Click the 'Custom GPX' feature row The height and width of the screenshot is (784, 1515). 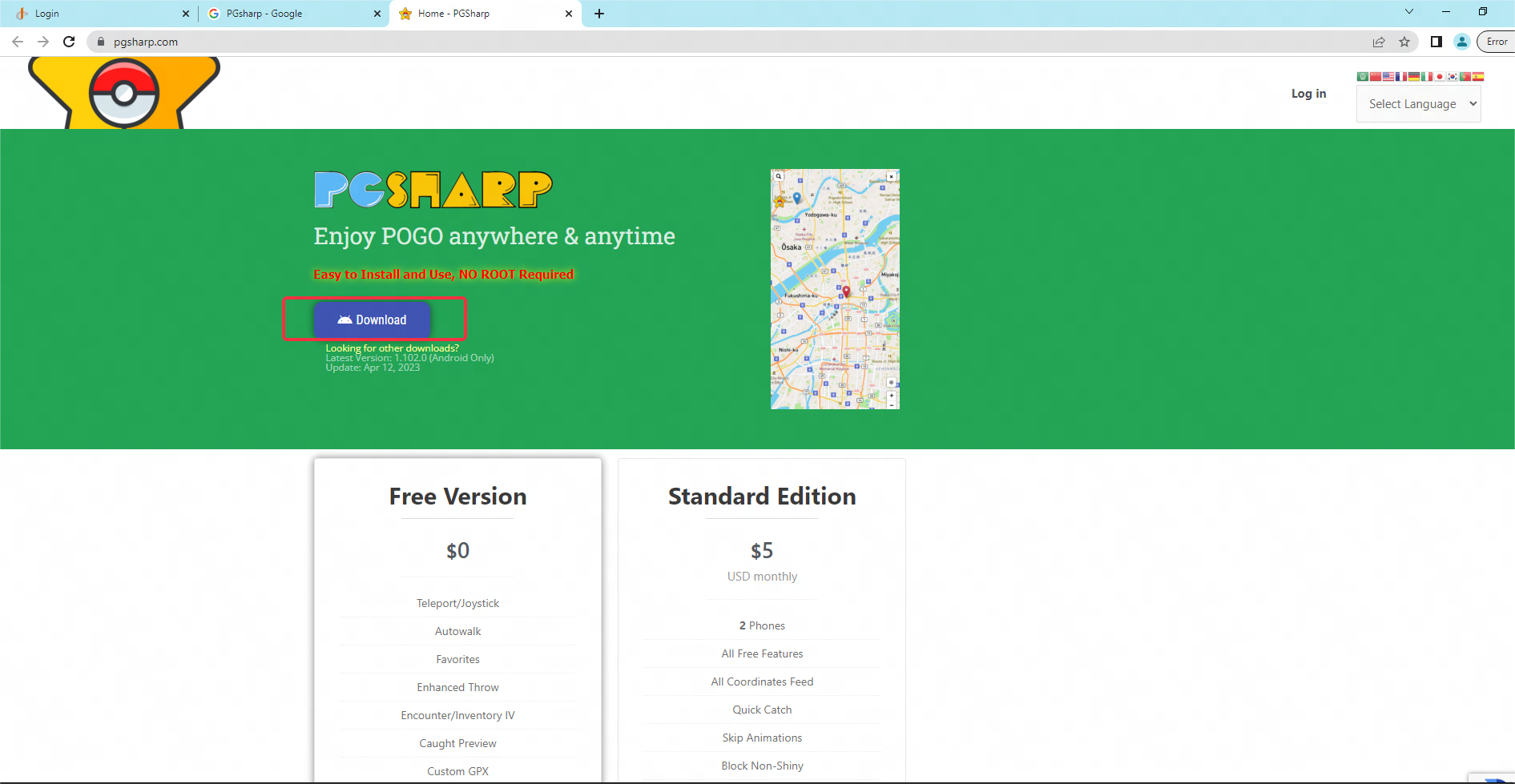tap(457, 771)
